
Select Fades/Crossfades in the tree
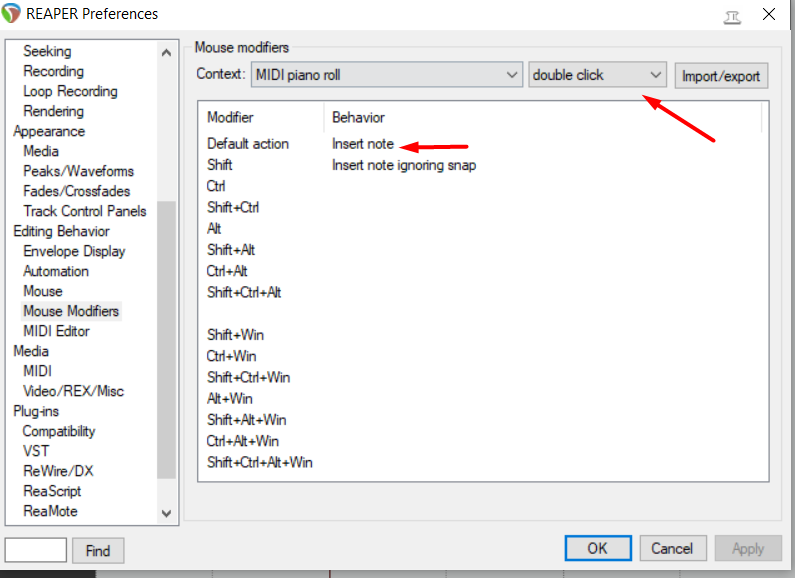coord(77,191)
